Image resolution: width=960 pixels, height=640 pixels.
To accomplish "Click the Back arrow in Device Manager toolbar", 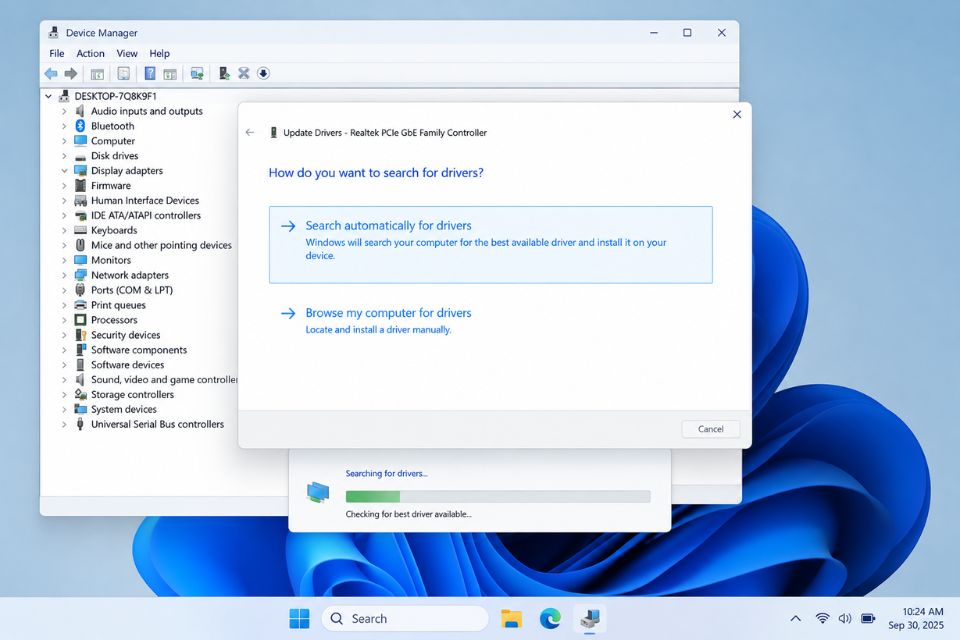I will (51, 73).
